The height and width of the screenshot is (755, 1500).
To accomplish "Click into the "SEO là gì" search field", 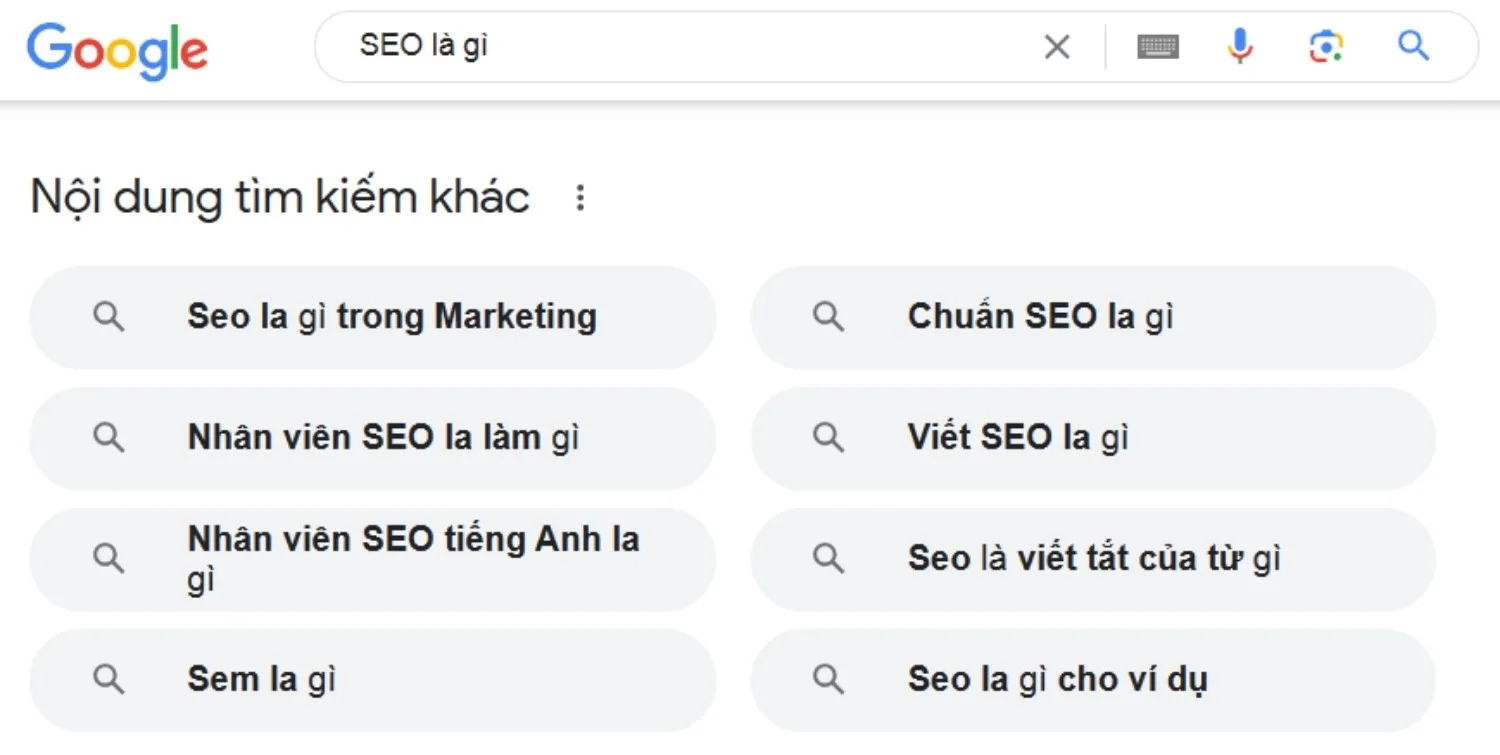I will tap(680, 46).
